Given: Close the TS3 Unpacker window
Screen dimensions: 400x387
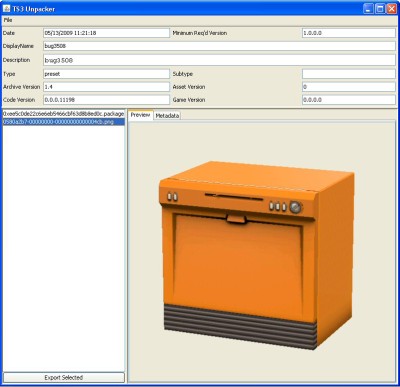Looking at the screenshot, I should 391,9.
